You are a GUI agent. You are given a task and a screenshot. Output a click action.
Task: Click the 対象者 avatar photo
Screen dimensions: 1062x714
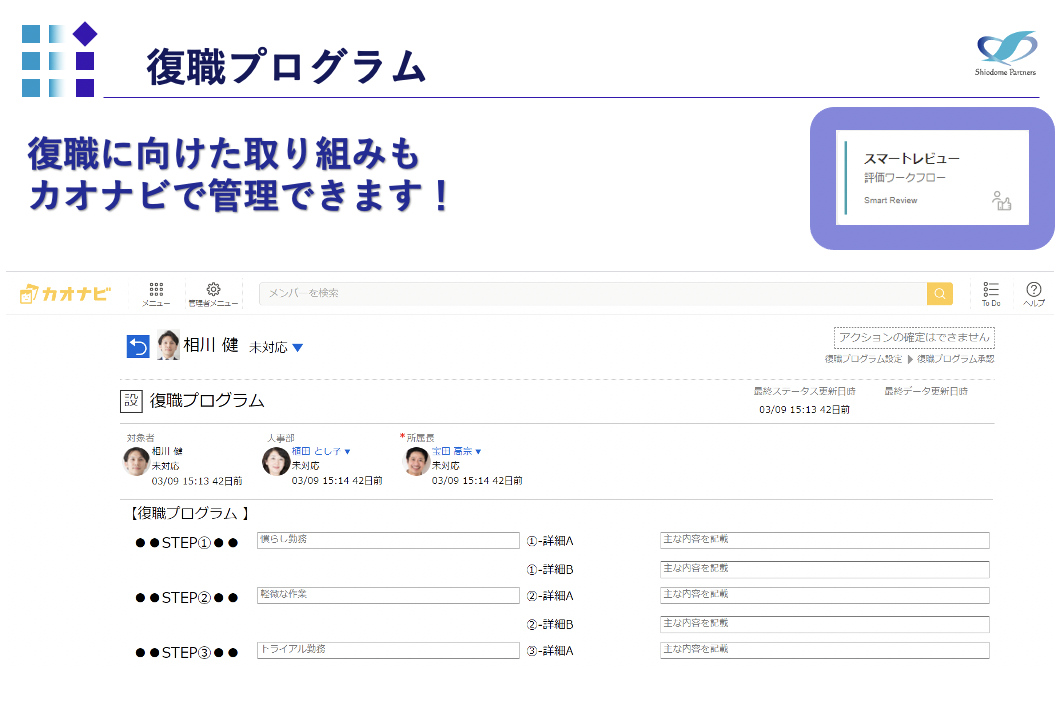pos(136,461)
